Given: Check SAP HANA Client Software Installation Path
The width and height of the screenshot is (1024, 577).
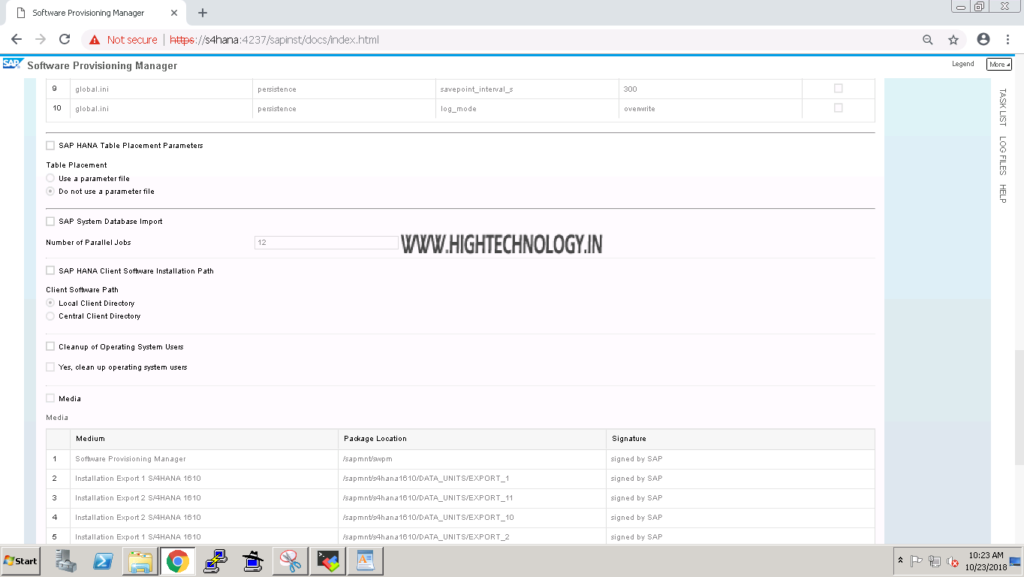Looking at the screenshot, I should coord(50,270).
